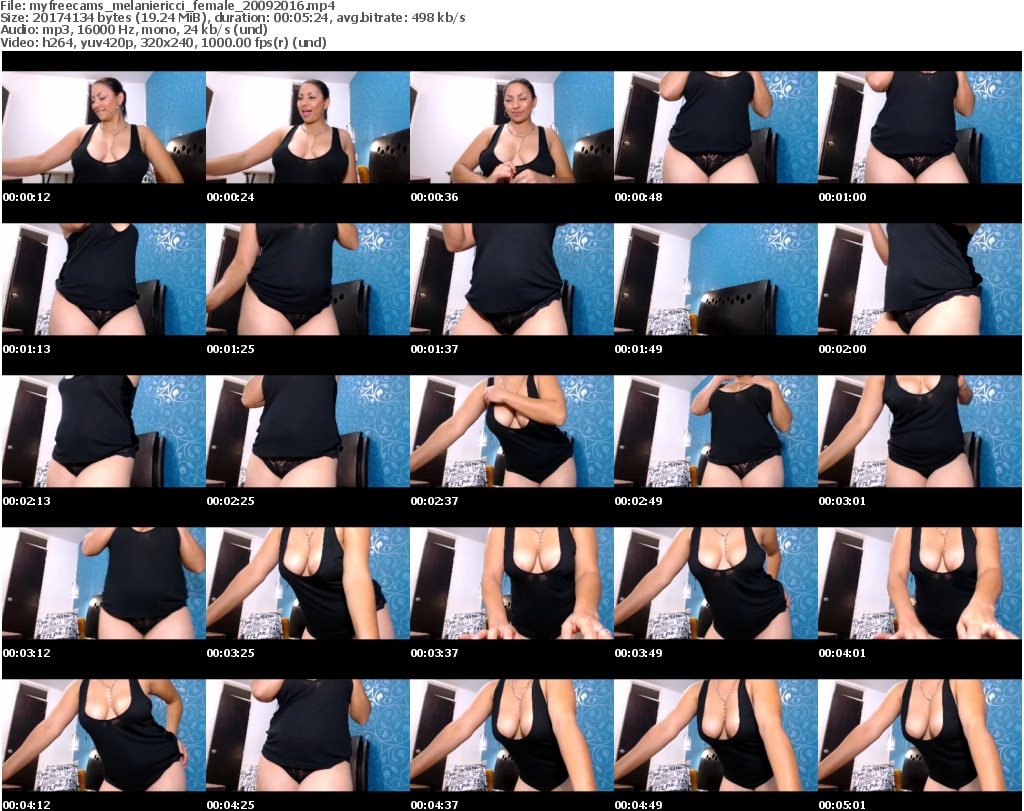Select the thumbnail frame at 00:03:25

click(308, 583)
